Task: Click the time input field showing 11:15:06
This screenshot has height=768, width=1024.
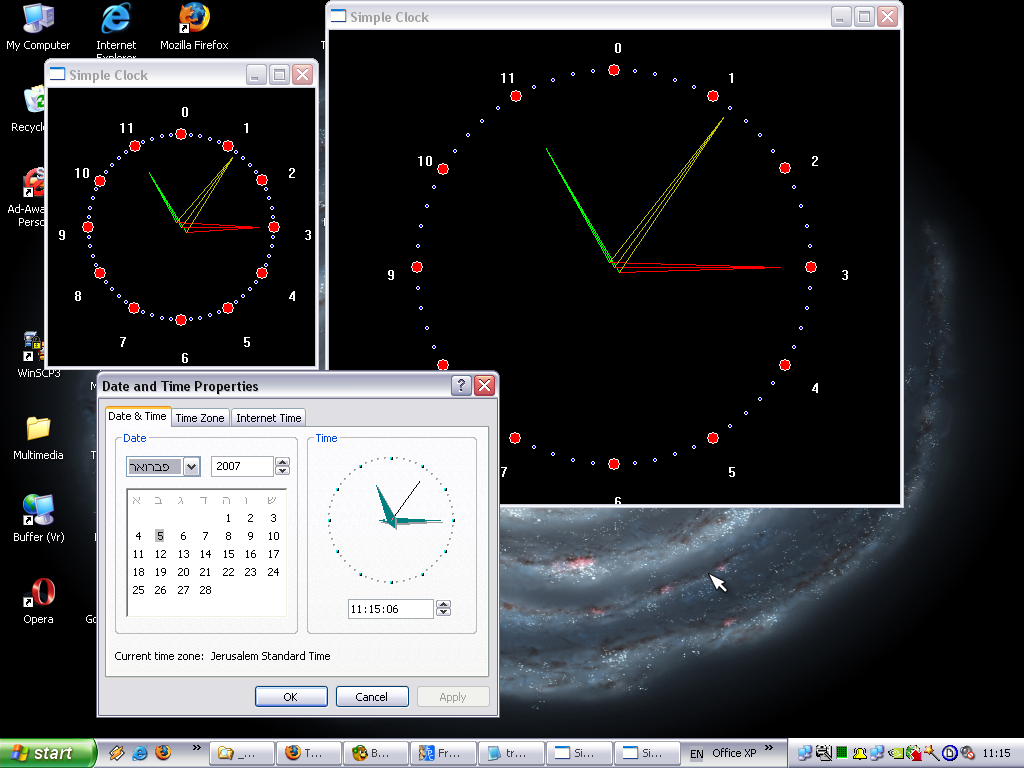Action: tap(390, 609)
